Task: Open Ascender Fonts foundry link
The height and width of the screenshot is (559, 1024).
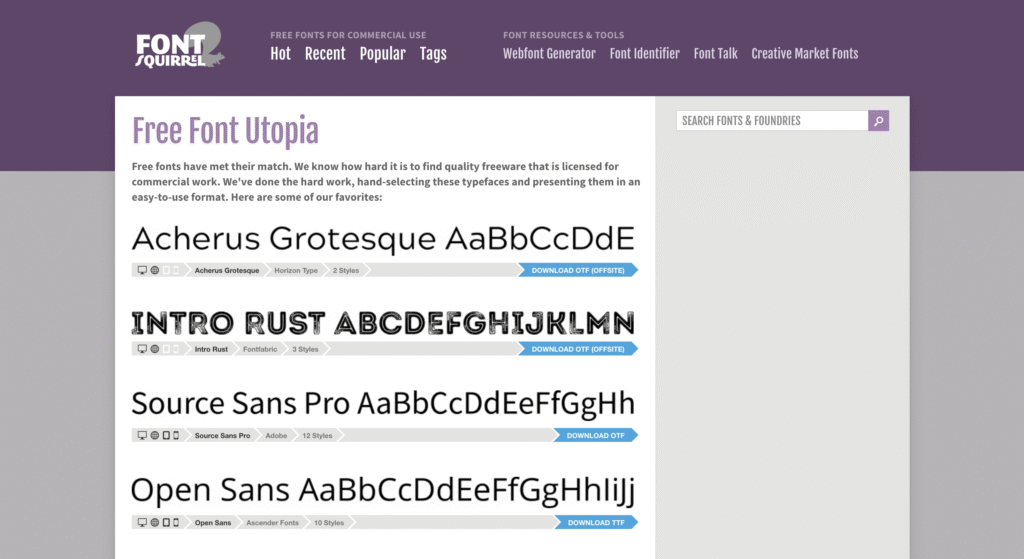Action: 272,522
